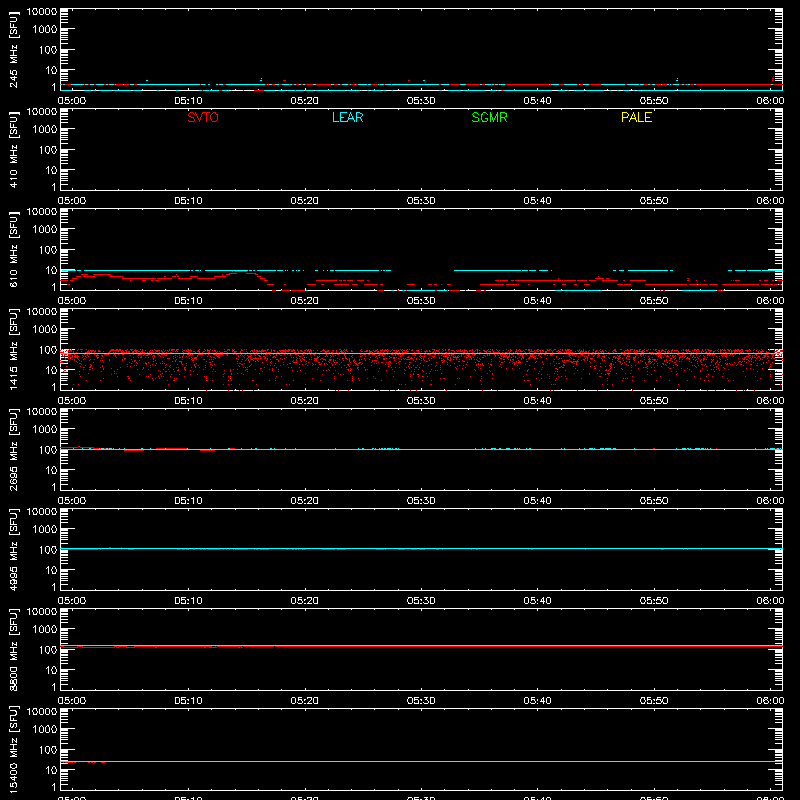Click 05:00 time label below 610 MHz panel
This screenshot has width=800, height=800.
[x=72, y=301]
